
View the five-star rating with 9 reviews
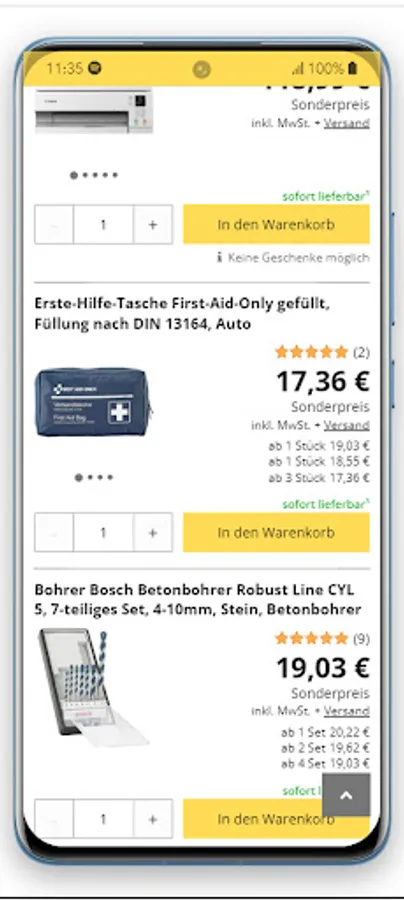[322, 638]
